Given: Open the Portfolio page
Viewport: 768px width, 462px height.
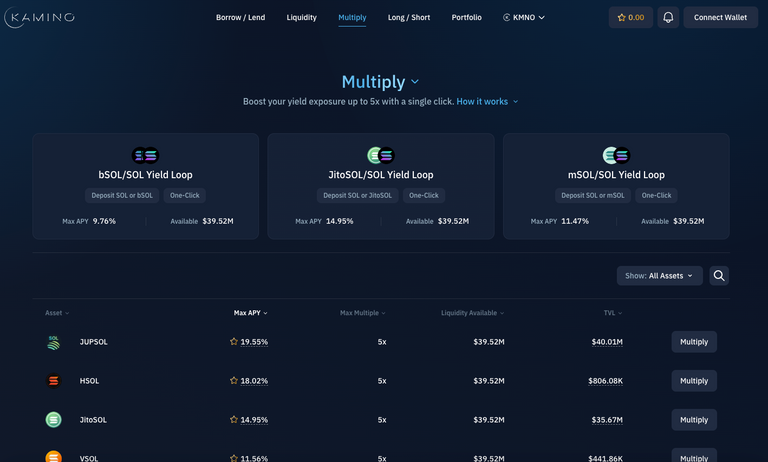Looking at the screenshot, I should point(467,17).
